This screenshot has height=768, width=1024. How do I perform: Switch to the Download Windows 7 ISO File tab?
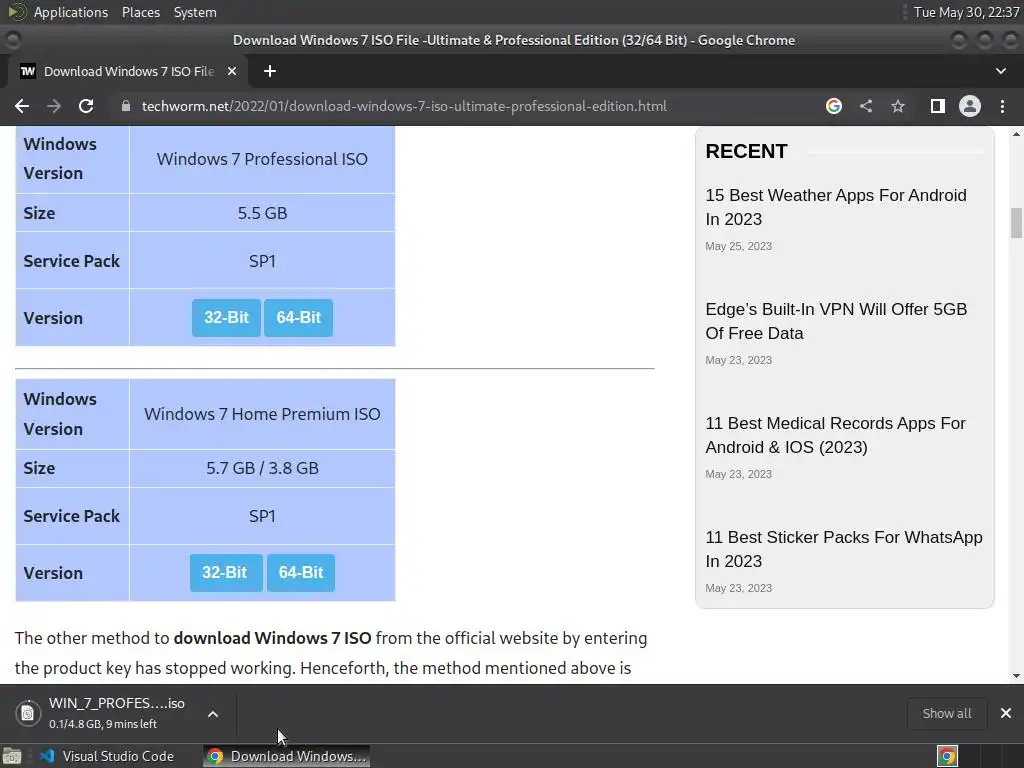click(127, 71)
